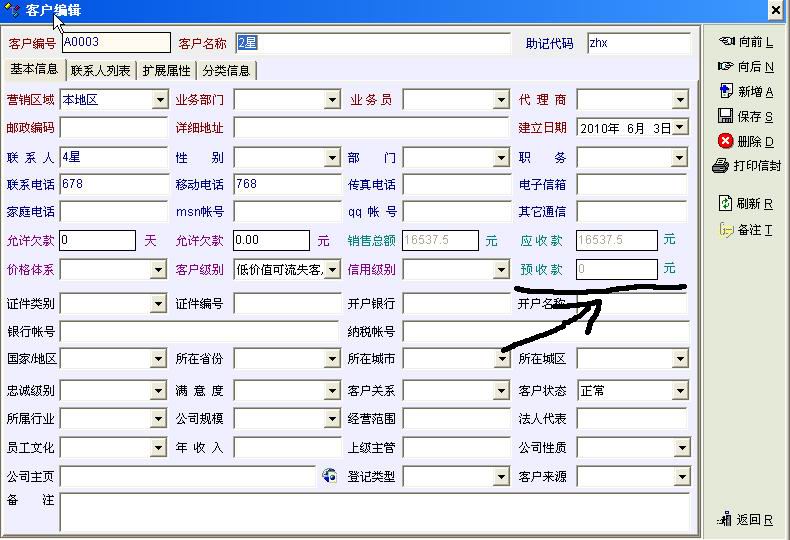The height and width of the screenshot is (540, 790).
Task: Expand the 营销区域 dropdown
Action: [160, 100]
